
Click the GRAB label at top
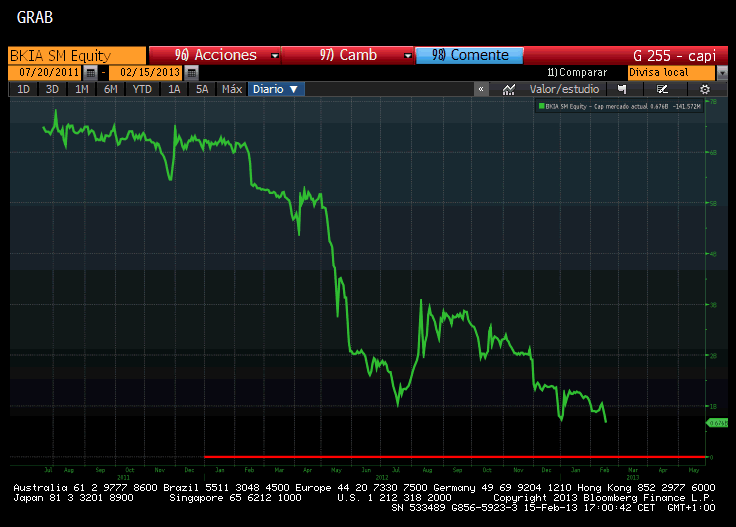(35, 17)
